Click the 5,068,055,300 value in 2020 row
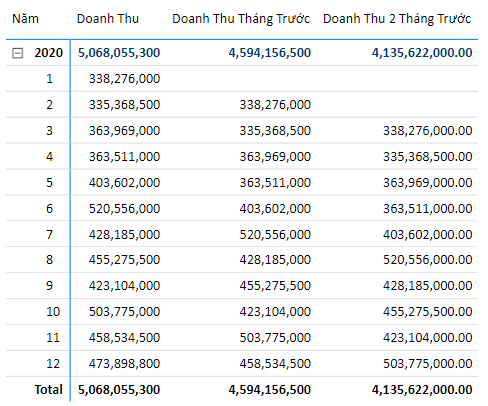 (x=119, y=53)
